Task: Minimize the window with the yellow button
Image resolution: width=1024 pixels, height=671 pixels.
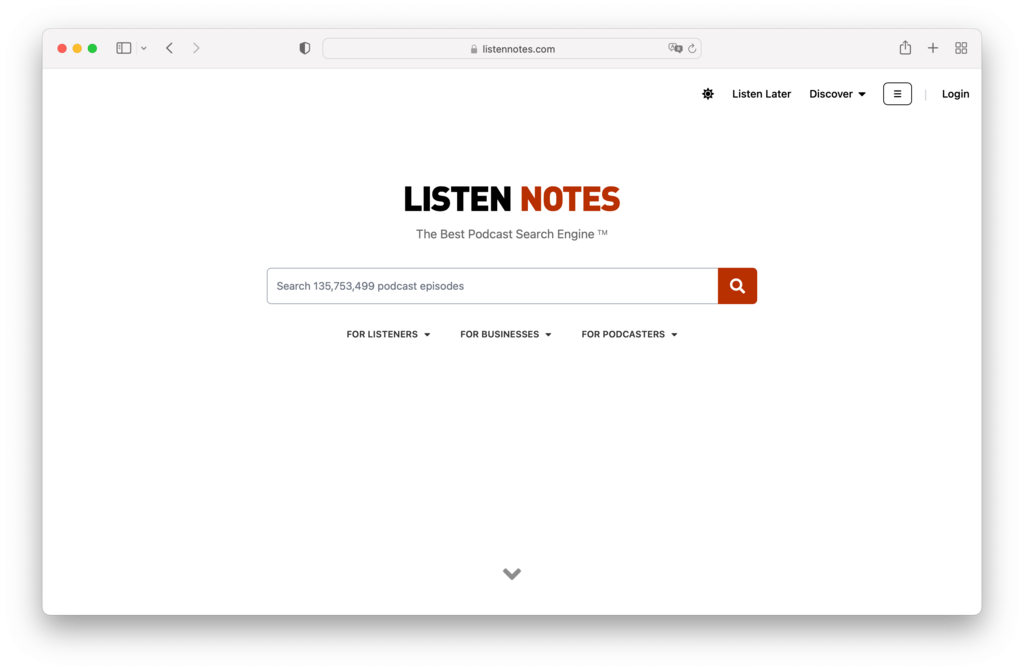Action: coord(77,48)
